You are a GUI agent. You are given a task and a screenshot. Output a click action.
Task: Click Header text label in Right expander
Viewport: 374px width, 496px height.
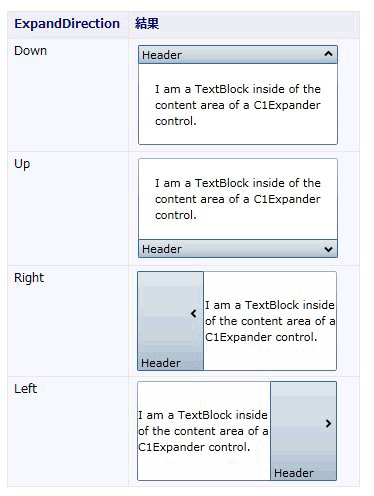tap(161, 363)
